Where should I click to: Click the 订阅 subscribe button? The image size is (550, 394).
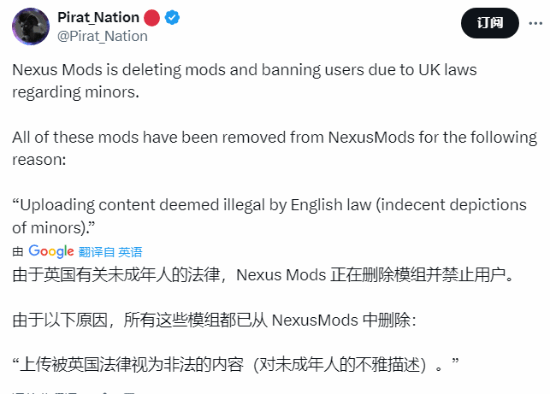(490, 23)
